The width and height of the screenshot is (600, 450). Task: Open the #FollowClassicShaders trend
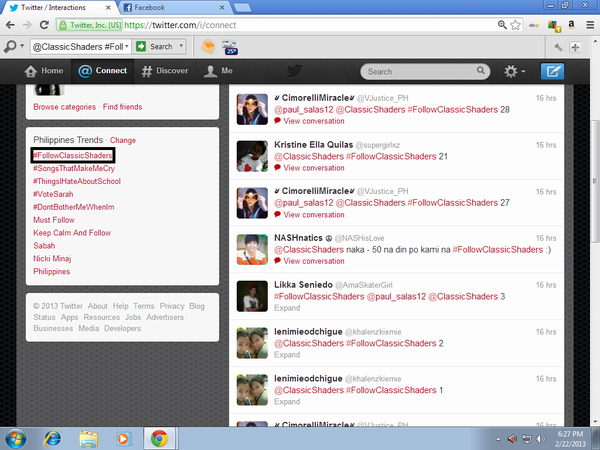[x=73, y=155]
